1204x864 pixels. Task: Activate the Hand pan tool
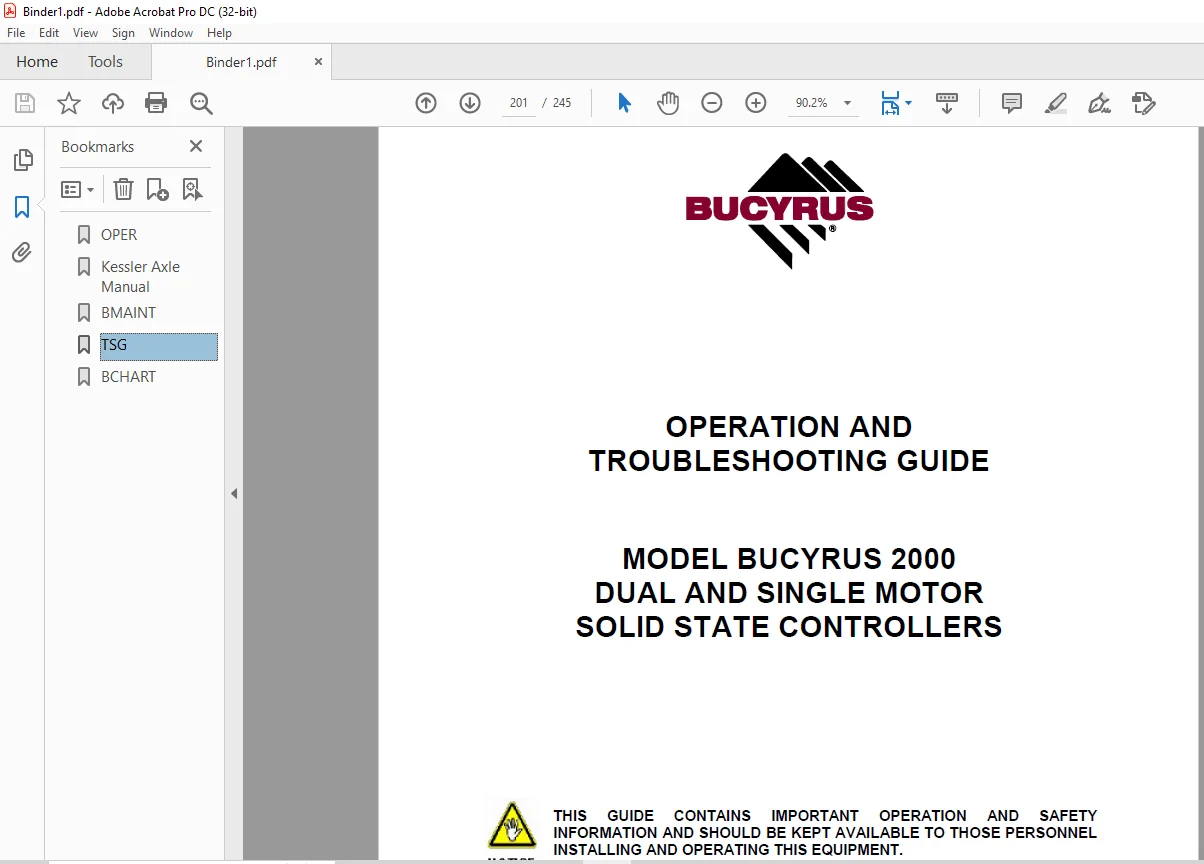667,103
